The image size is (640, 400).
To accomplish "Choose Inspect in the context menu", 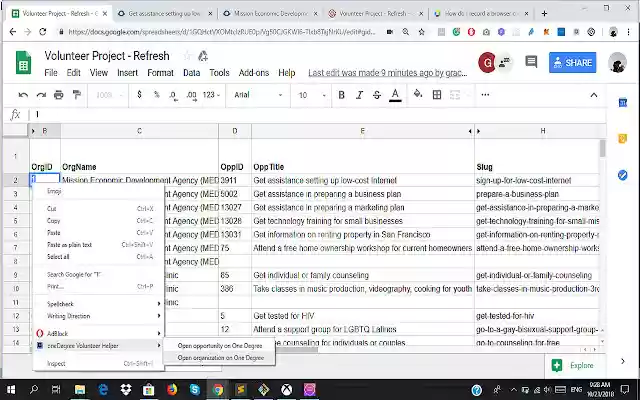I will pos(99,364).
